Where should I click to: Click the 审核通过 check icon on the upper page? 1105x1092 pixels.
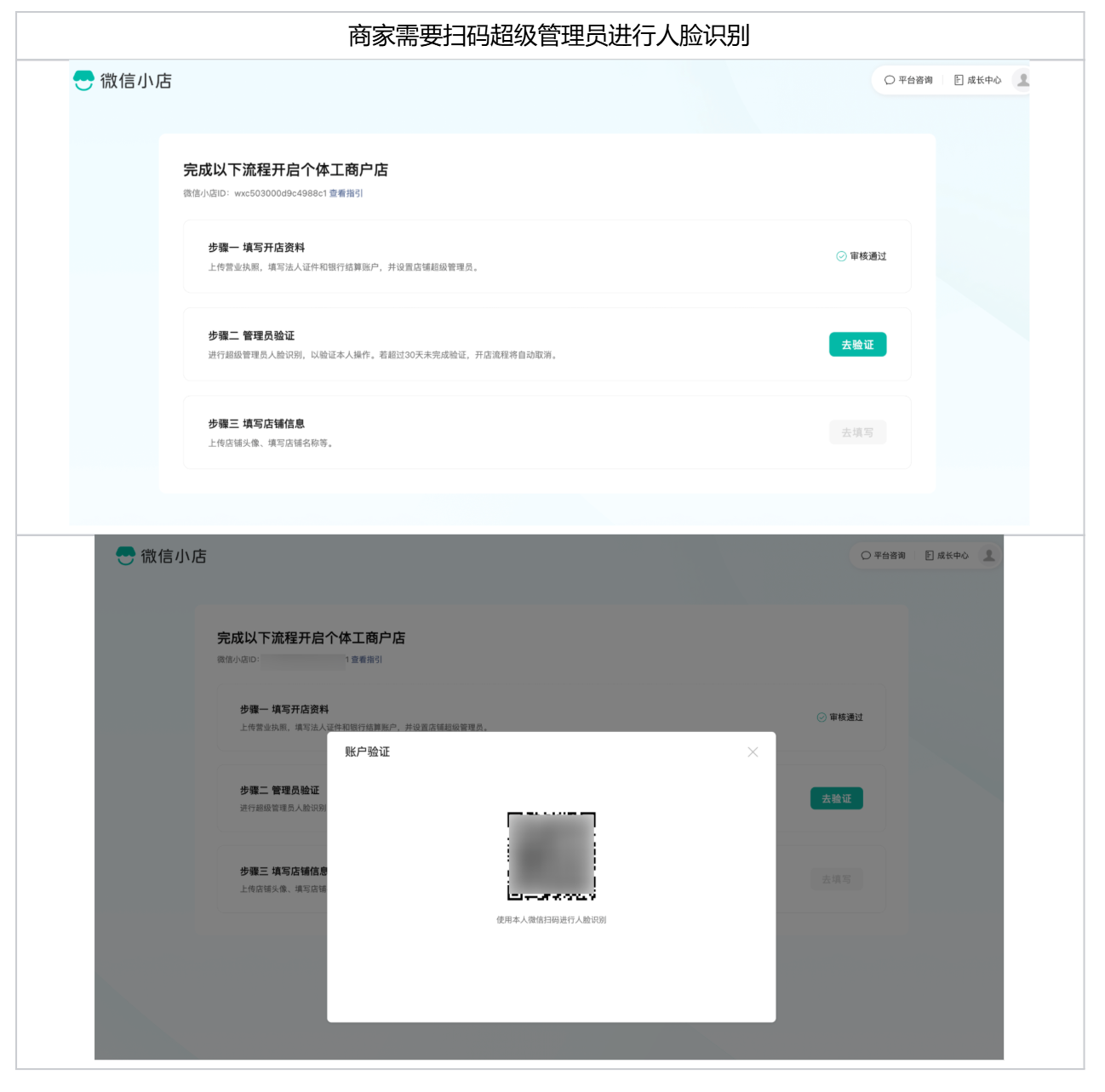click(x=841, y=256)
